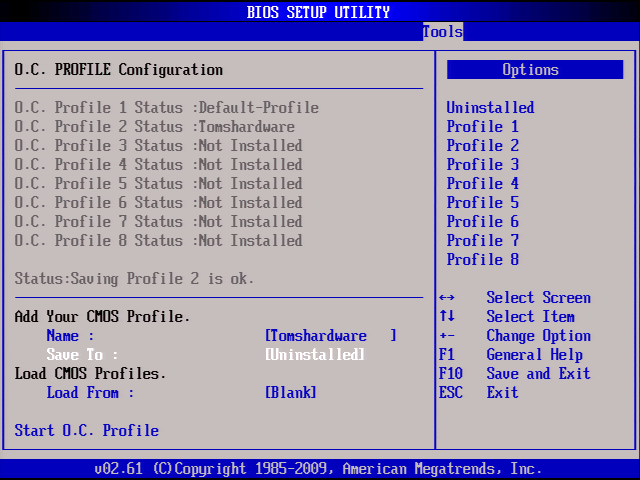This screenshot has width=640, height=480.
Task: Choose Profile 7 in Options list
Action: click(482, 240)
